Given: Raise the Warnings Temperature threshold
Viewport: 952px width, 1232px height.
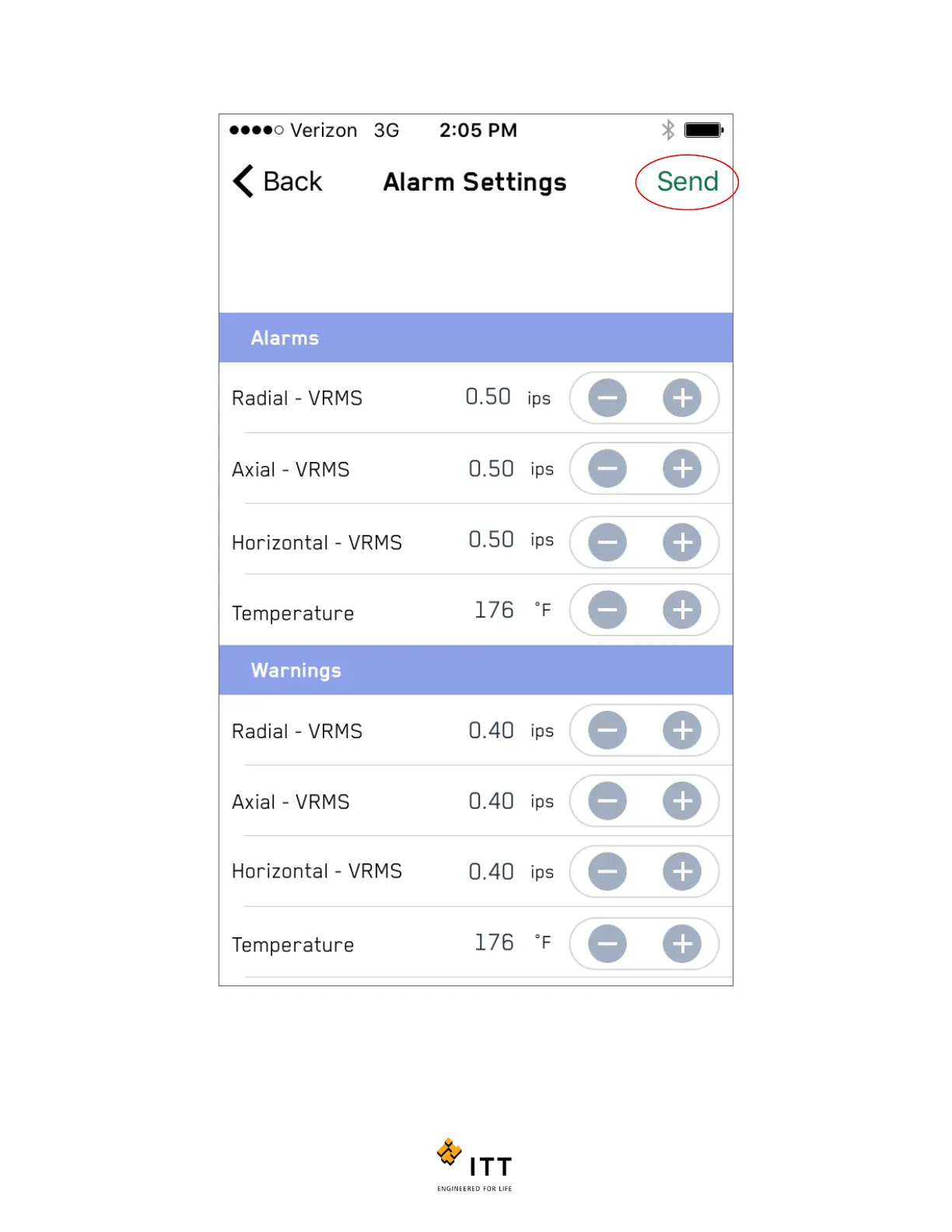Looking at the screenshot, I should (x=682, y=943).
